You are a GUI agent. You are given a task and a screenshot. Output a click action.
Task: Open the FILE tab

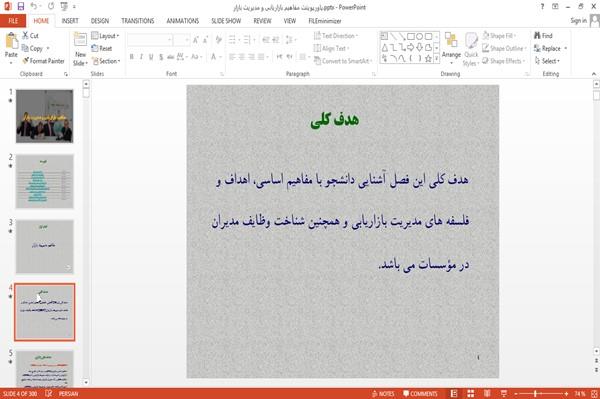pos(13,21)
